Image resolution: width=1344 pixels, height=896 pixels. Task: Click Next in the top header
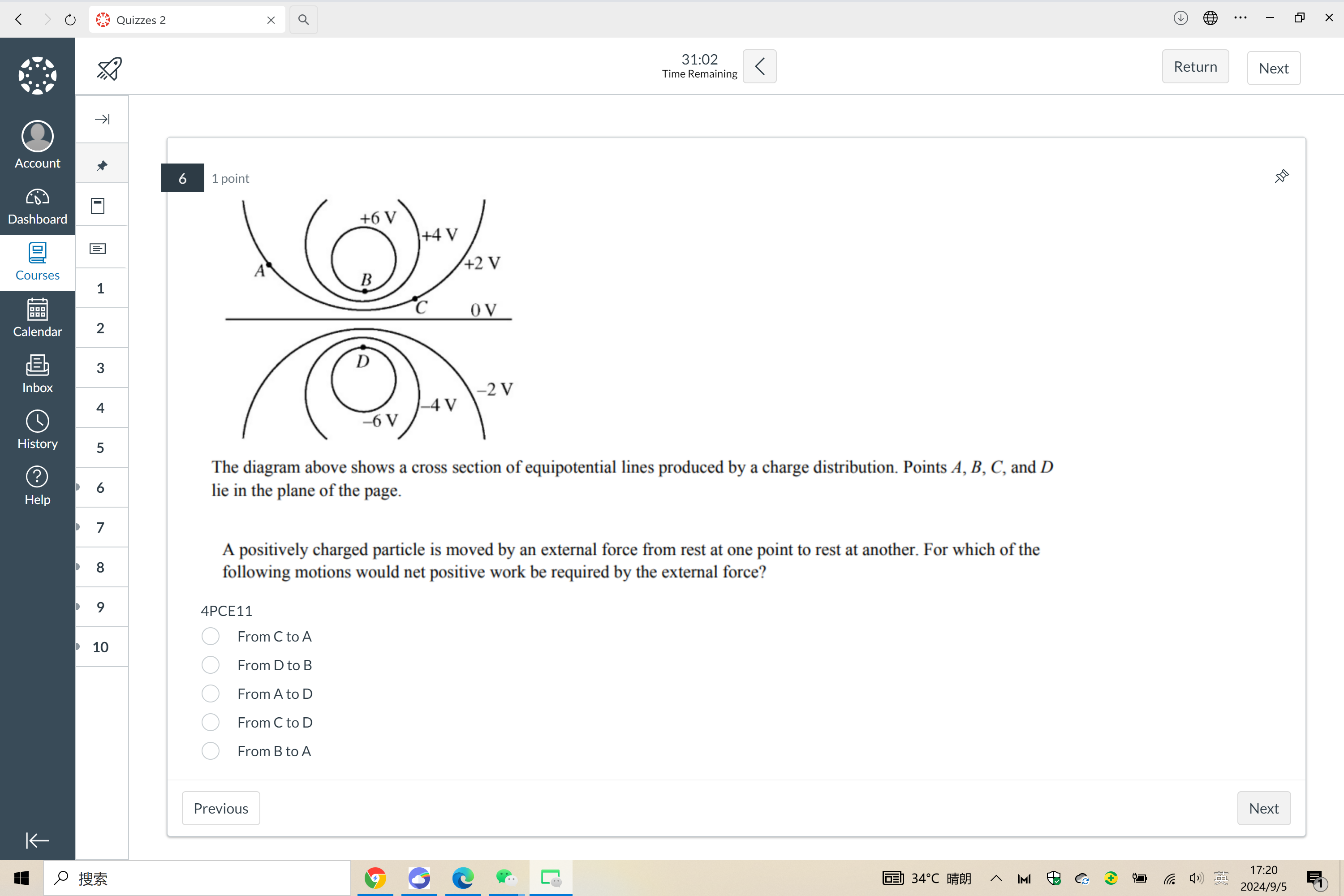click(1274, 69)
